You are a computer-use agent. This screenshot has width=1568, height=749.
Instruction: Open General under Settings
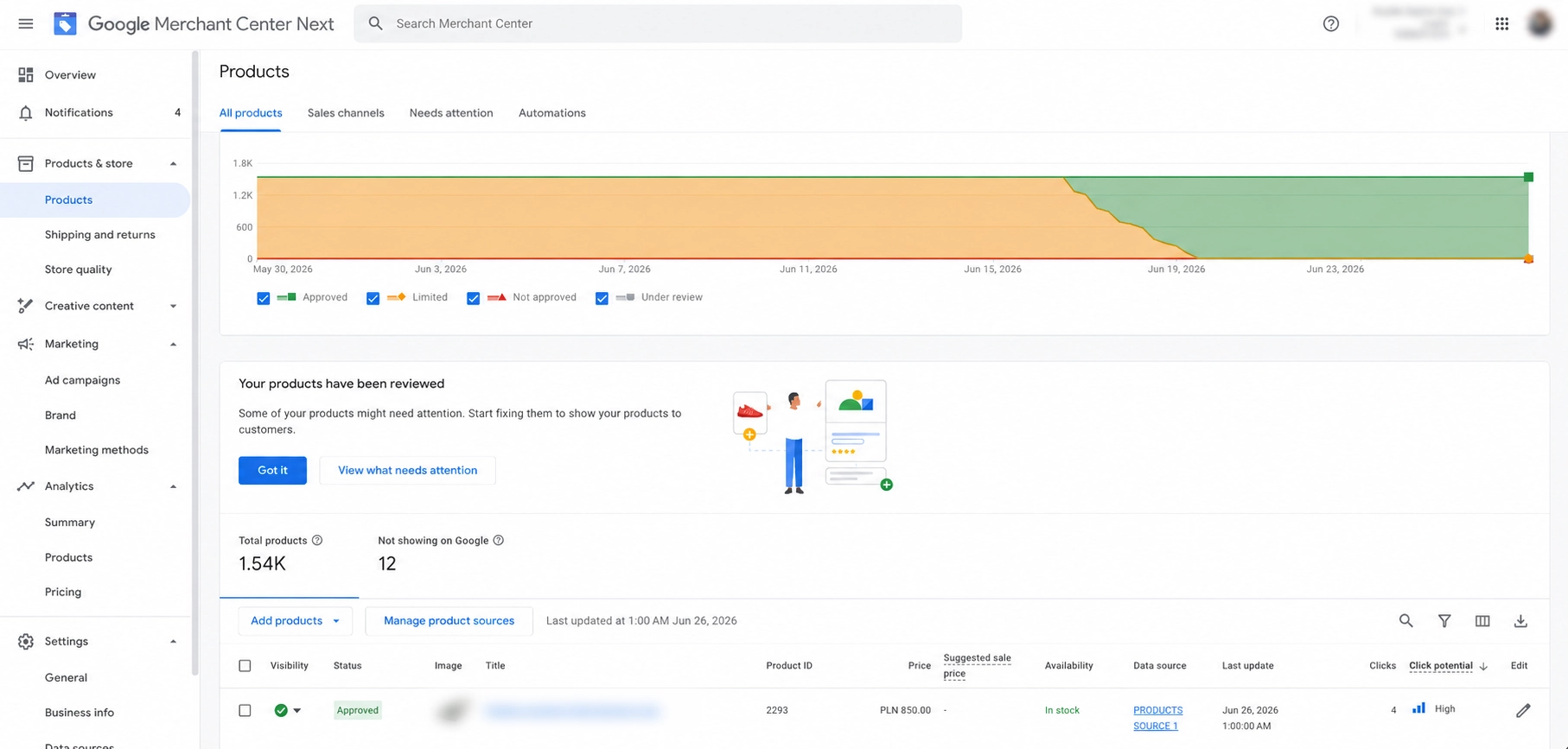(x=66, y=678)
